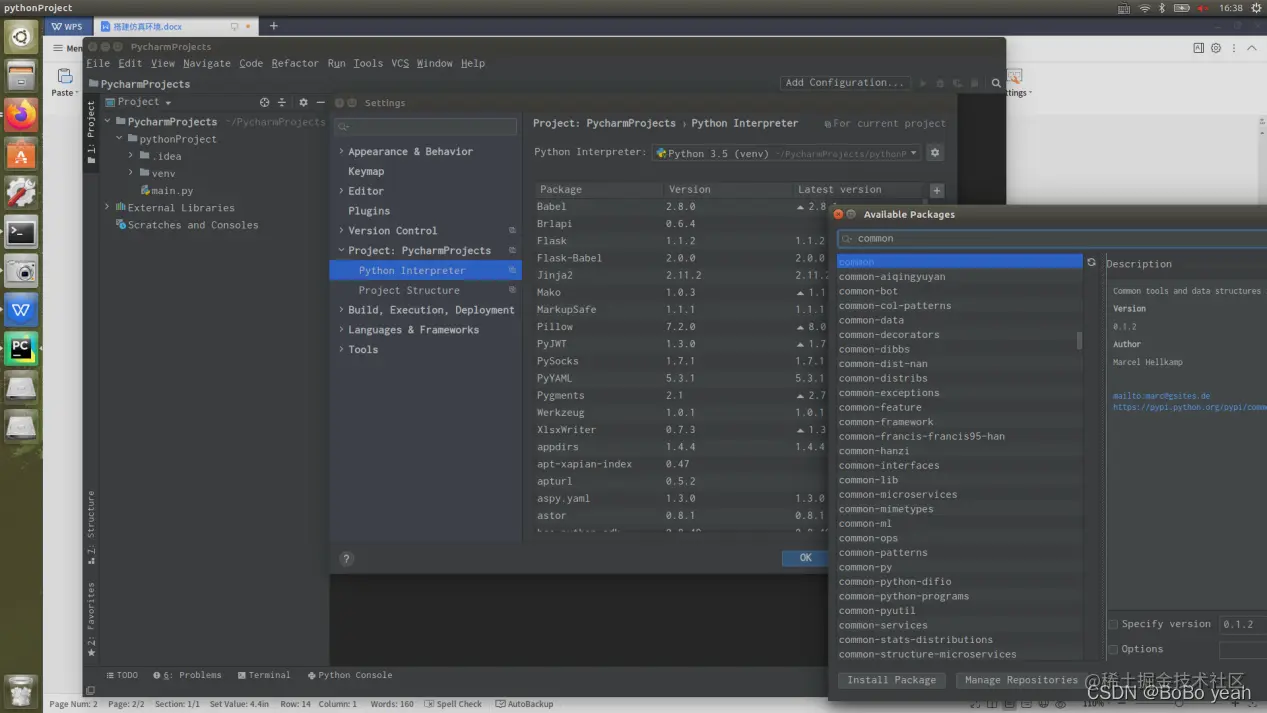Open the PyCharm icon in the dock

(x=21, y=349)
